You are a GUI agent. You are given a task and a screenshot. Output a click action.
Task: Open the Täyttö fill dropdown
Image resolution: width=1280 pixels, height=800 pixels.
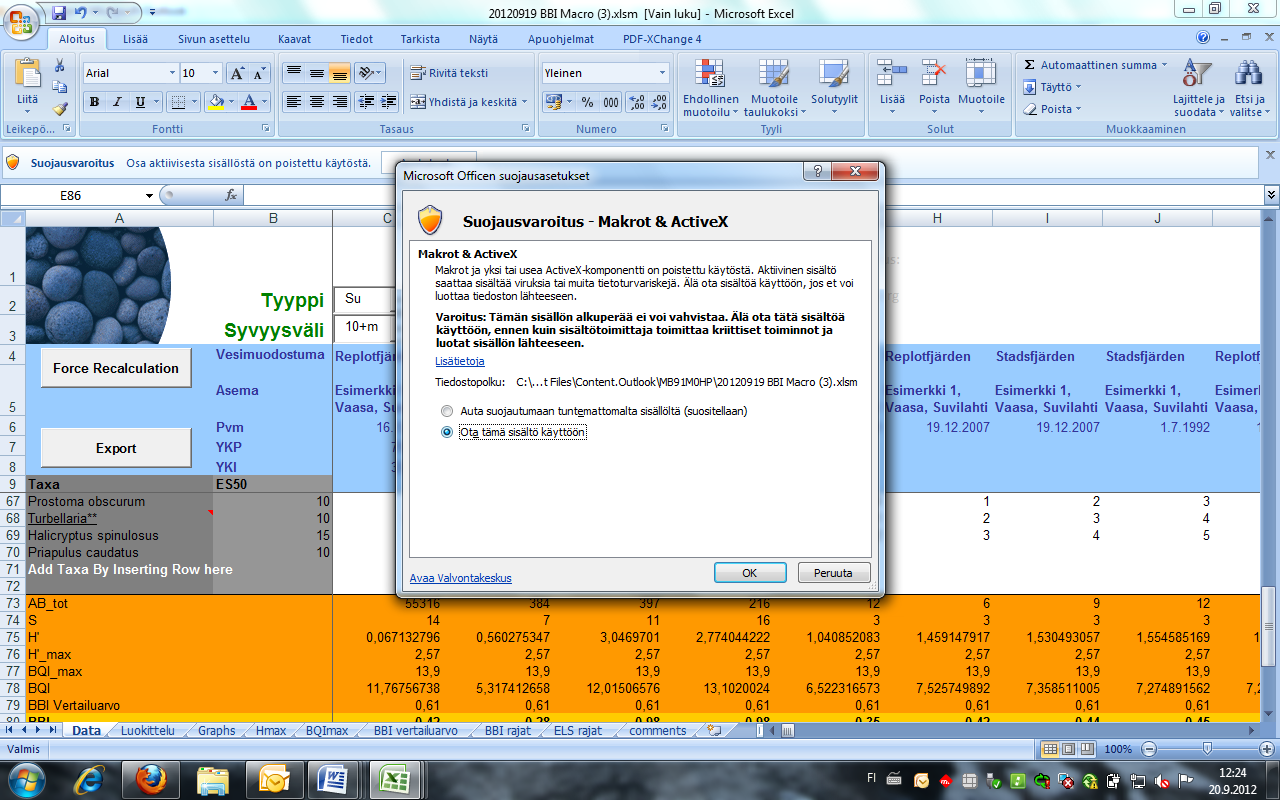(1053, 87)
